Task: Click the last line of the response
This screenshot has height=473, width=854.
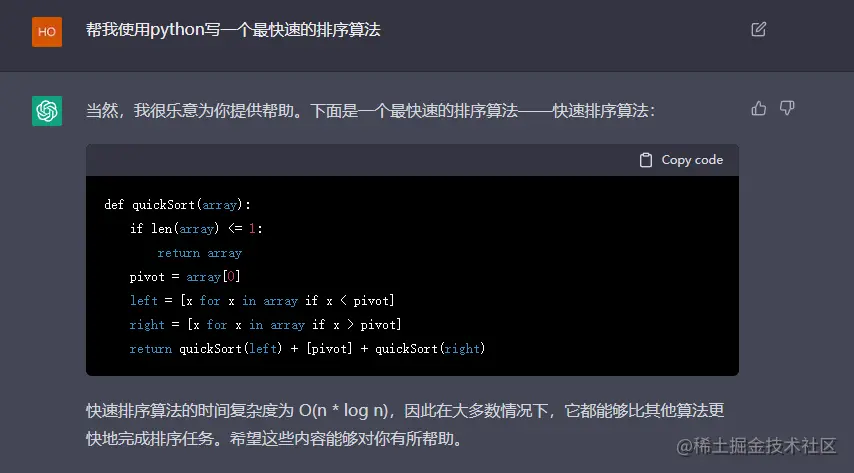Action: coord(274,439)
